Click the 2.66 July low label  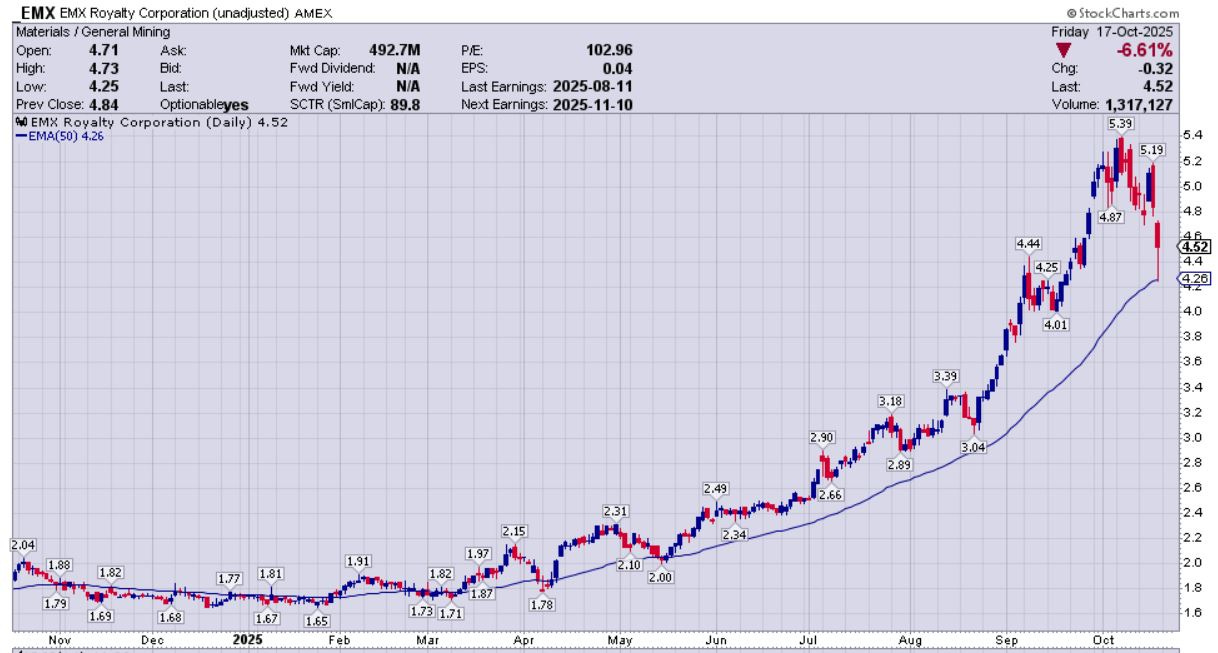coord(830,495)
